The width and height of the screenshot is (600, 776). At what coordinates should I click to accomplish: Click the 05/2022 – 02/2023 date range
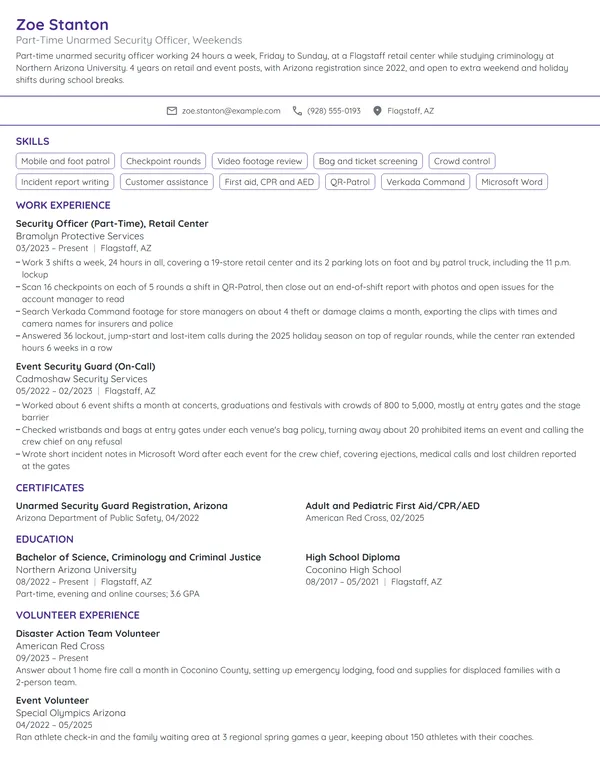(x=54, y=391)
